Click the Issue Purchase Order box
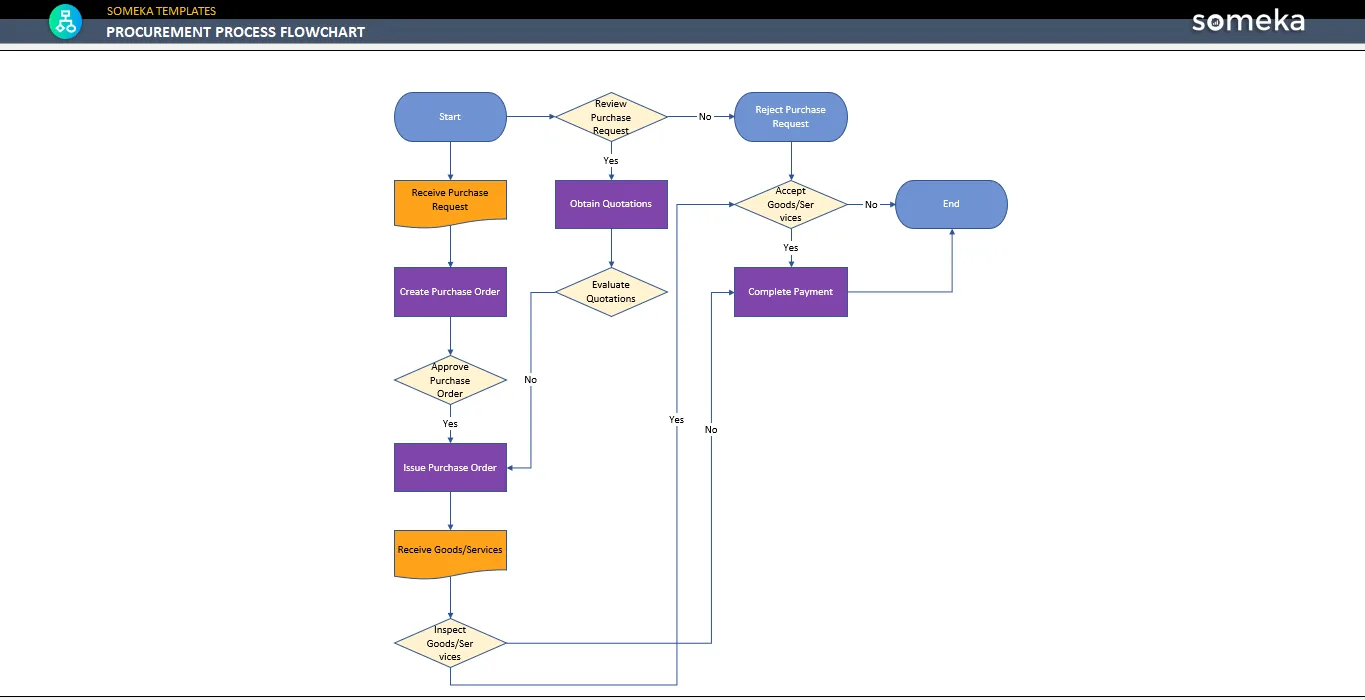The width and height of the screenshot is (1365, 700). 450,467
